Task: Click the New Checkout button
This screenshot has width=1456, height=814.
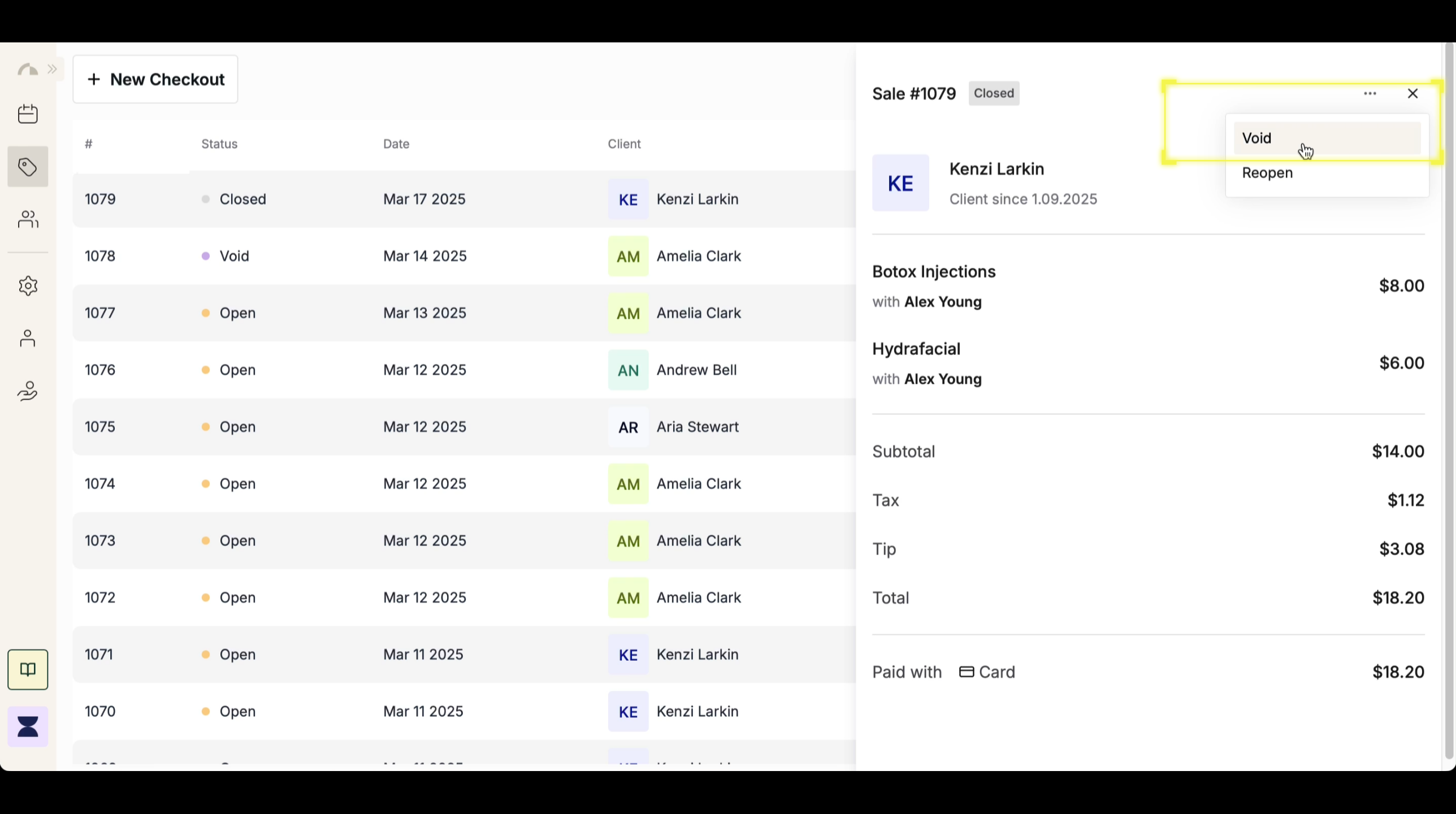Action: tap(155, 80)
